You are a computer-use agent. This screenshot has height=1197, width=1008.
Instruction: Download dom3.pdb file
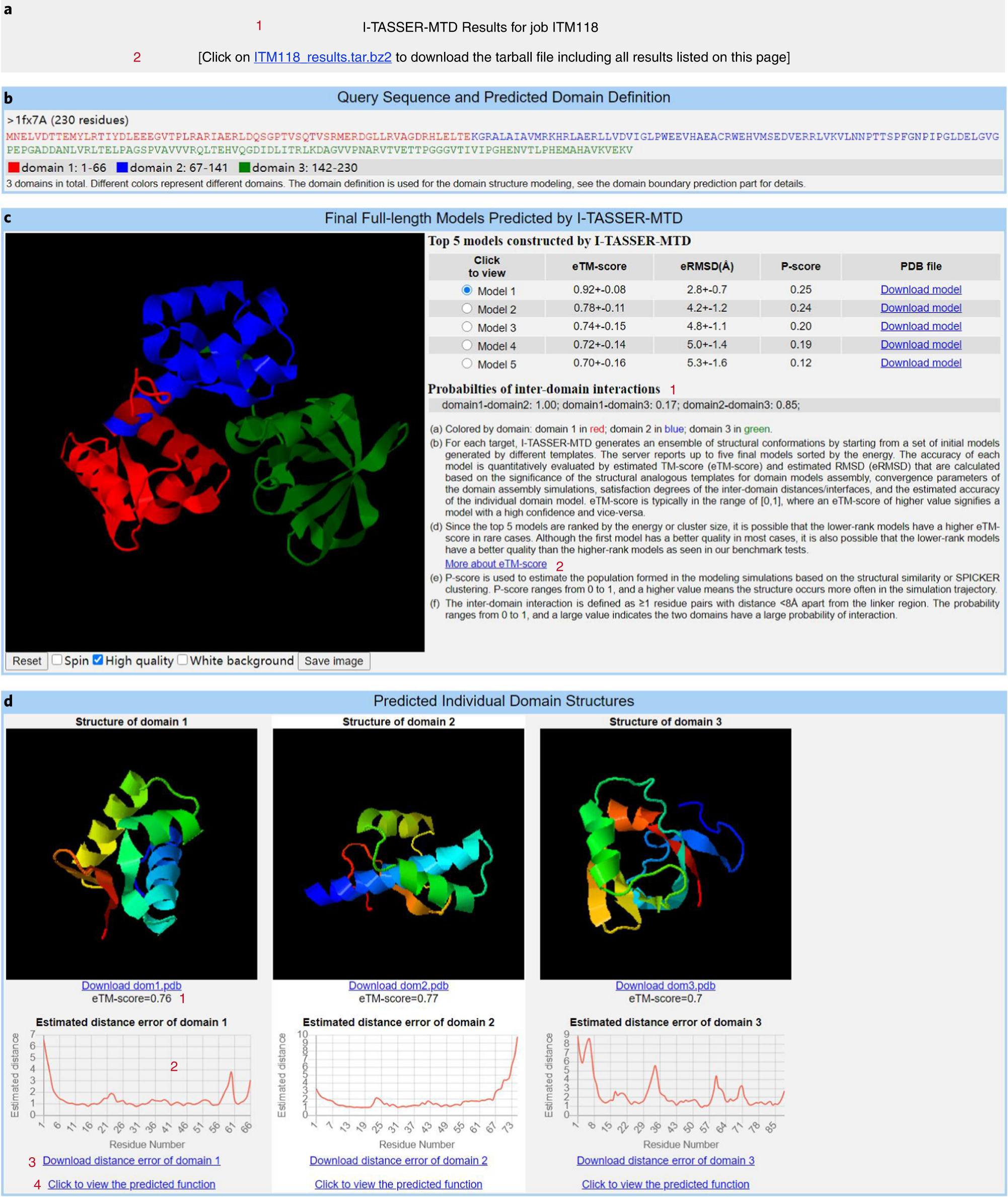pyautogui.click(x=665, y=986)
